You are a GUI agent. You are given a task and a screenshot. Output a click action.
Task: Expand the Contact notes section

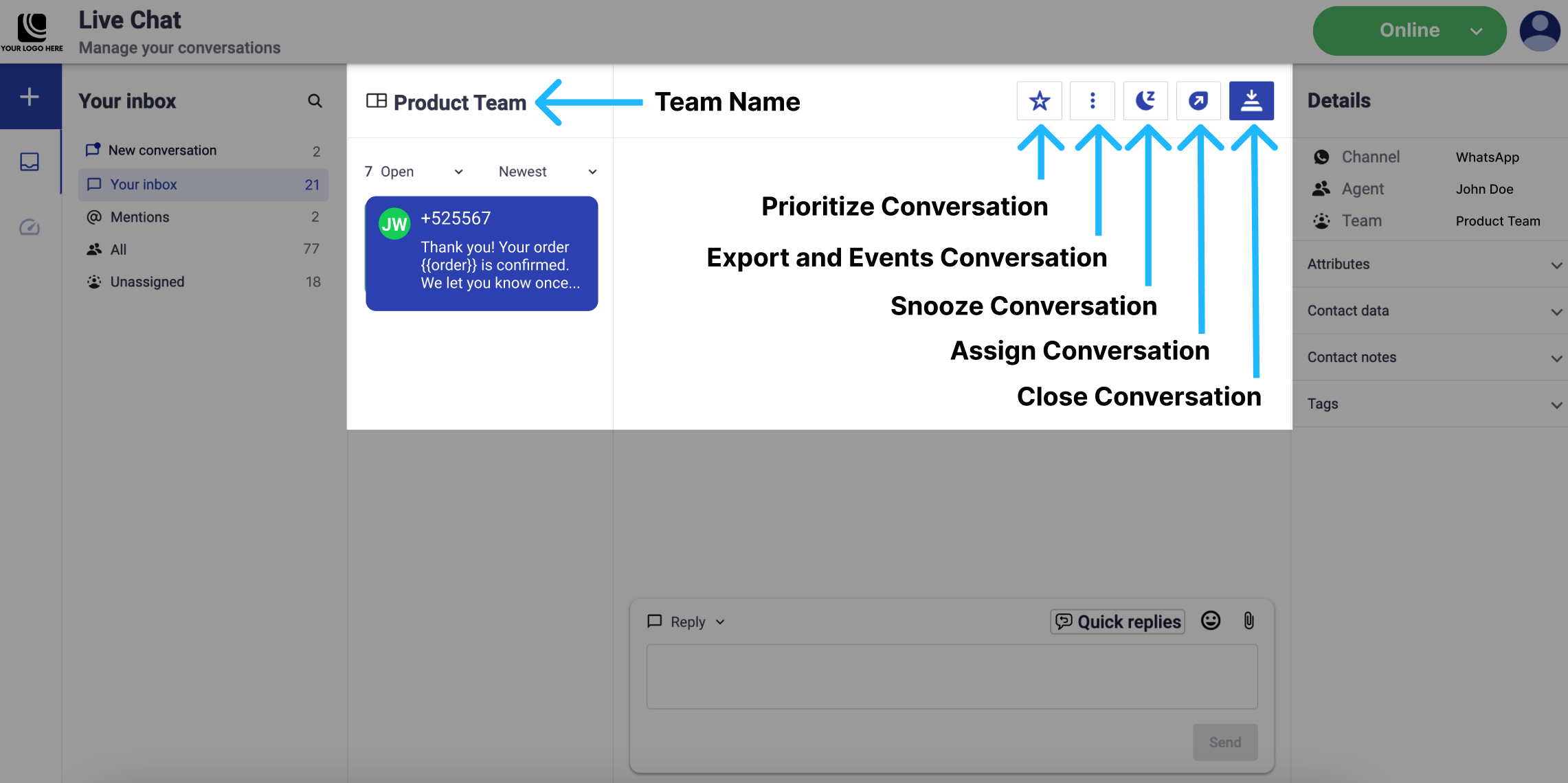(x=1433, y=358)
